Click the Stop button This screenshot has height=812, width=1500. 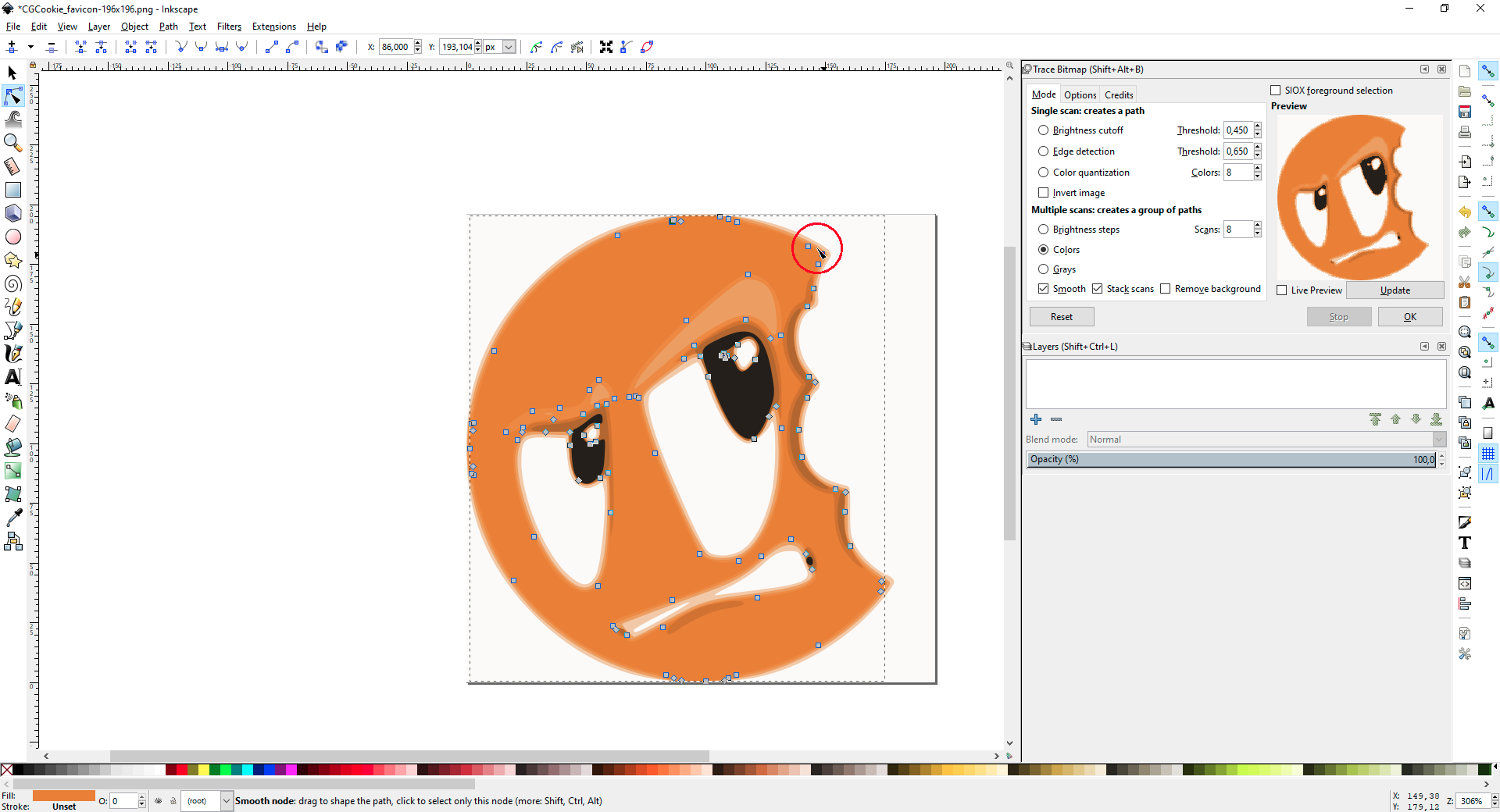(1339, 317)
